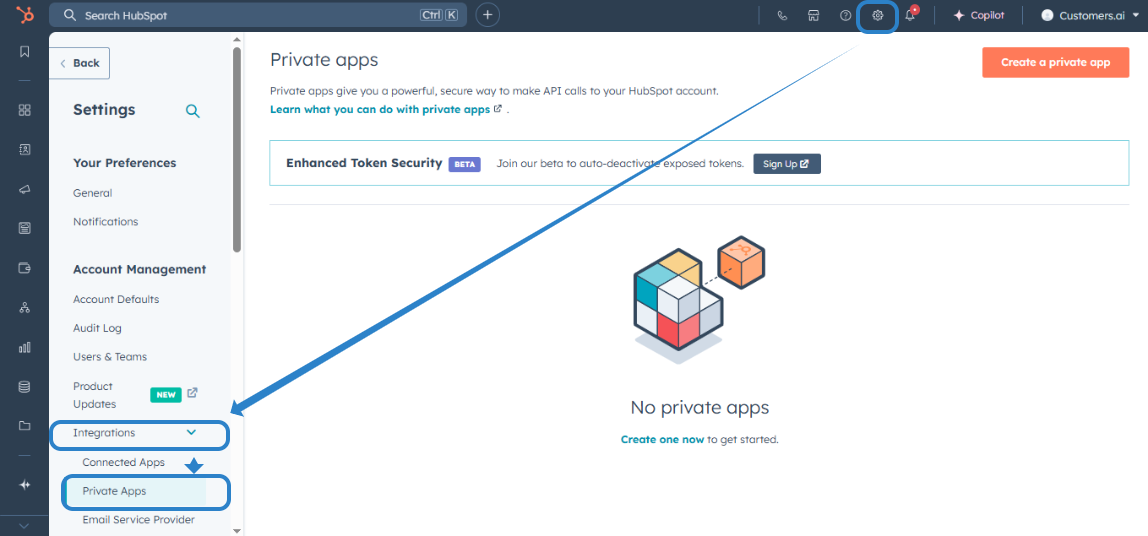The width and height of the screenshot is (1148, 536).
Task: Click the BETA badge
Action: click(x=465, y=164)
